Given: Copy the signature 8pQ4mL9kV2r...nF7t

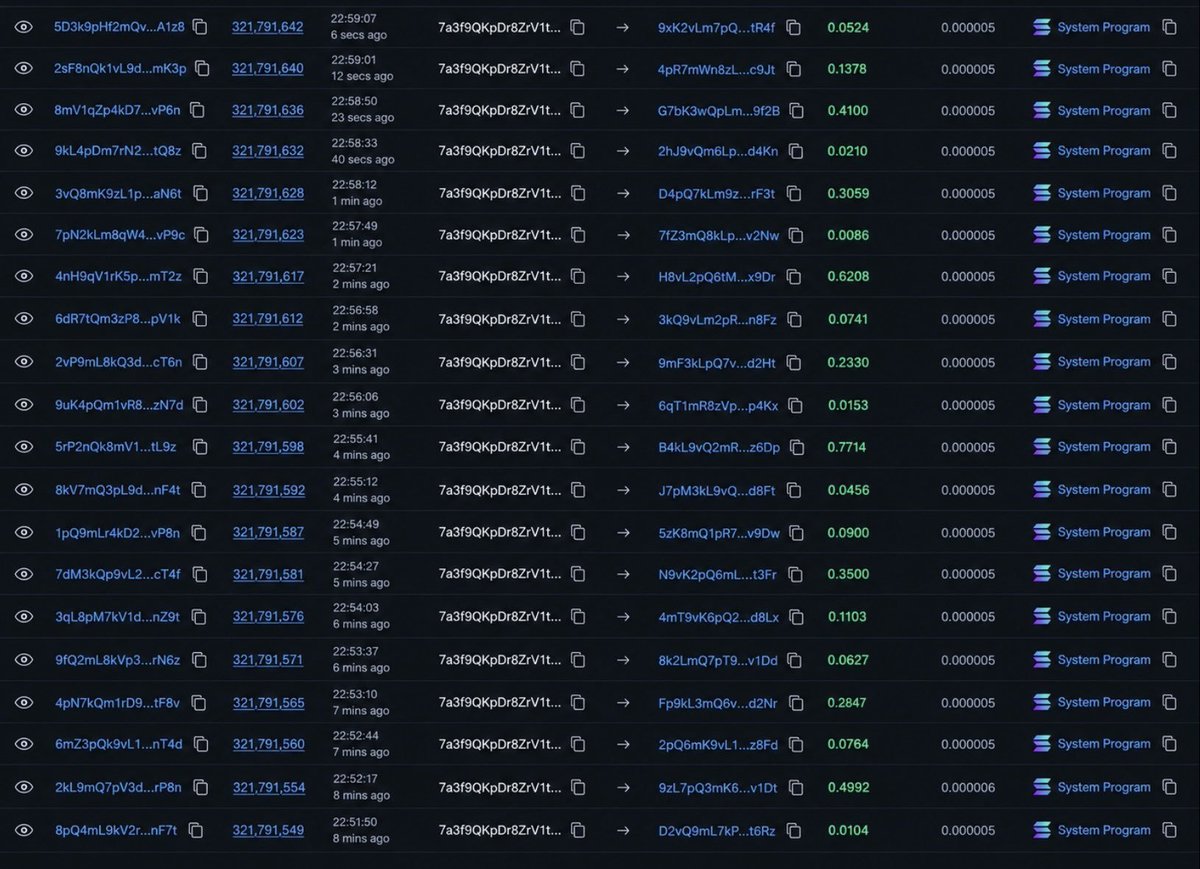Looking at the screenshot, I should (x=196, y=830).
